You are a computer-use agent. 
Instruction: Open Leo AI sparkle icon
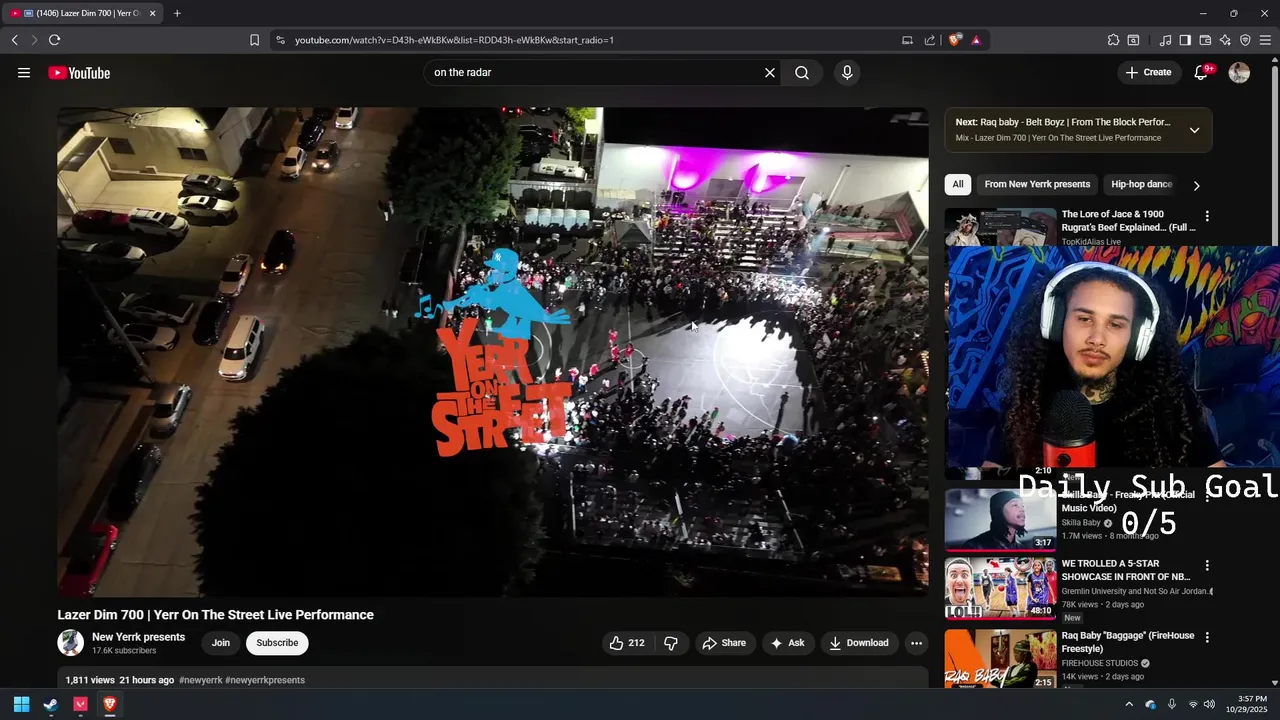tap(1225, 40)
